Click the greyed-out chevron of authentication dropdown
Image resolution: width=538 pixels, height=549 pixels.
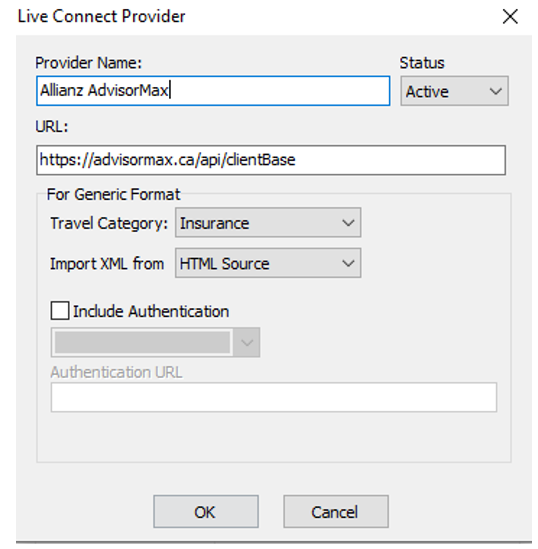click(x=247, y=342)
